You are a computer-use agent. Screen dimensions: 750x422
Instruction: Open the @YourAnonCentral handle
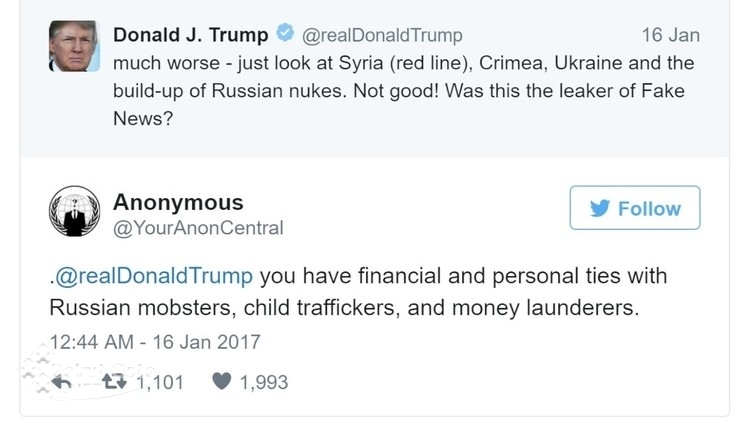pos(198,228)
